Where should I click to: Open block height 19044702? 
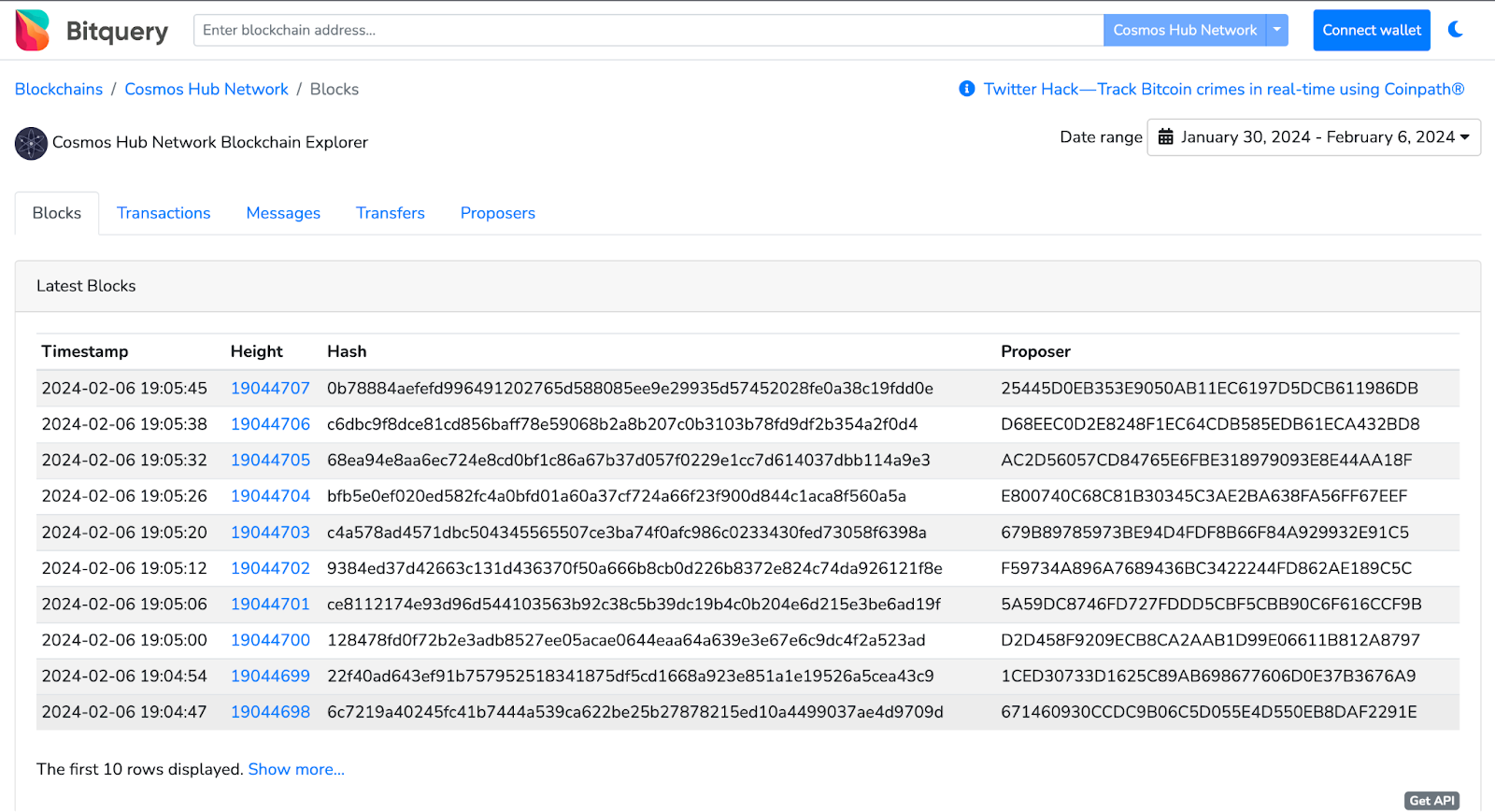(270, 568)
